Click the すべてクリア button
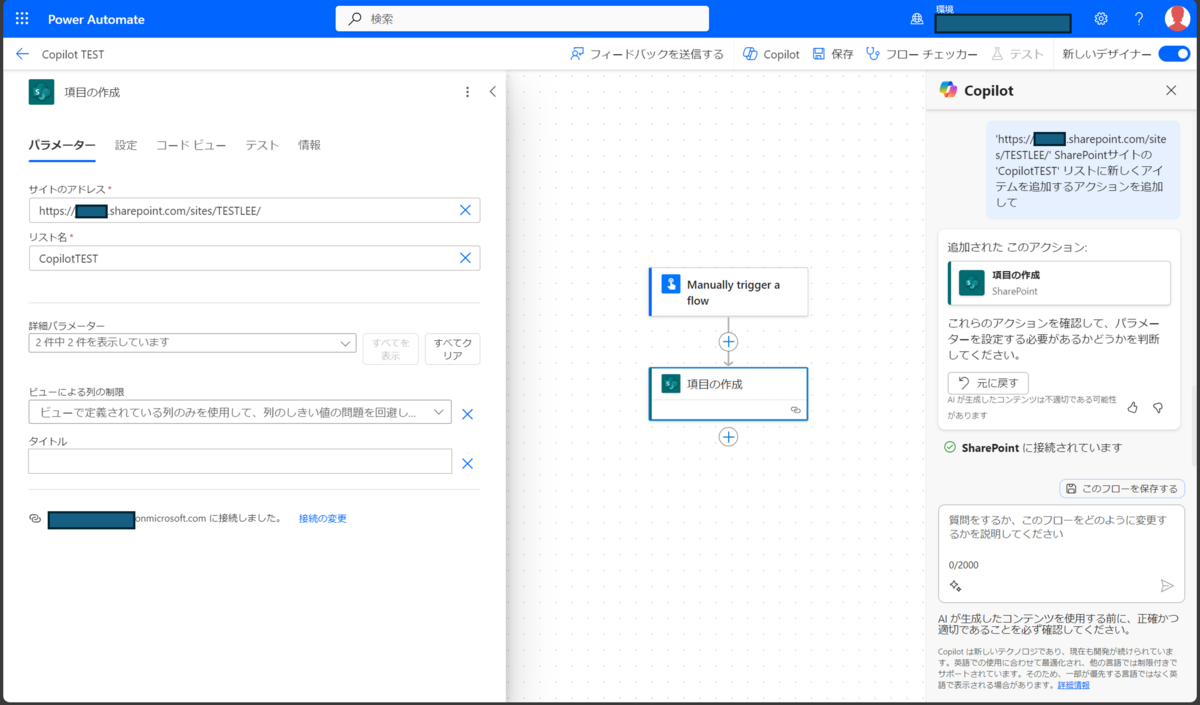This screenshot has height=705, width=1200. pyautogui.click(x=452, y=349)
